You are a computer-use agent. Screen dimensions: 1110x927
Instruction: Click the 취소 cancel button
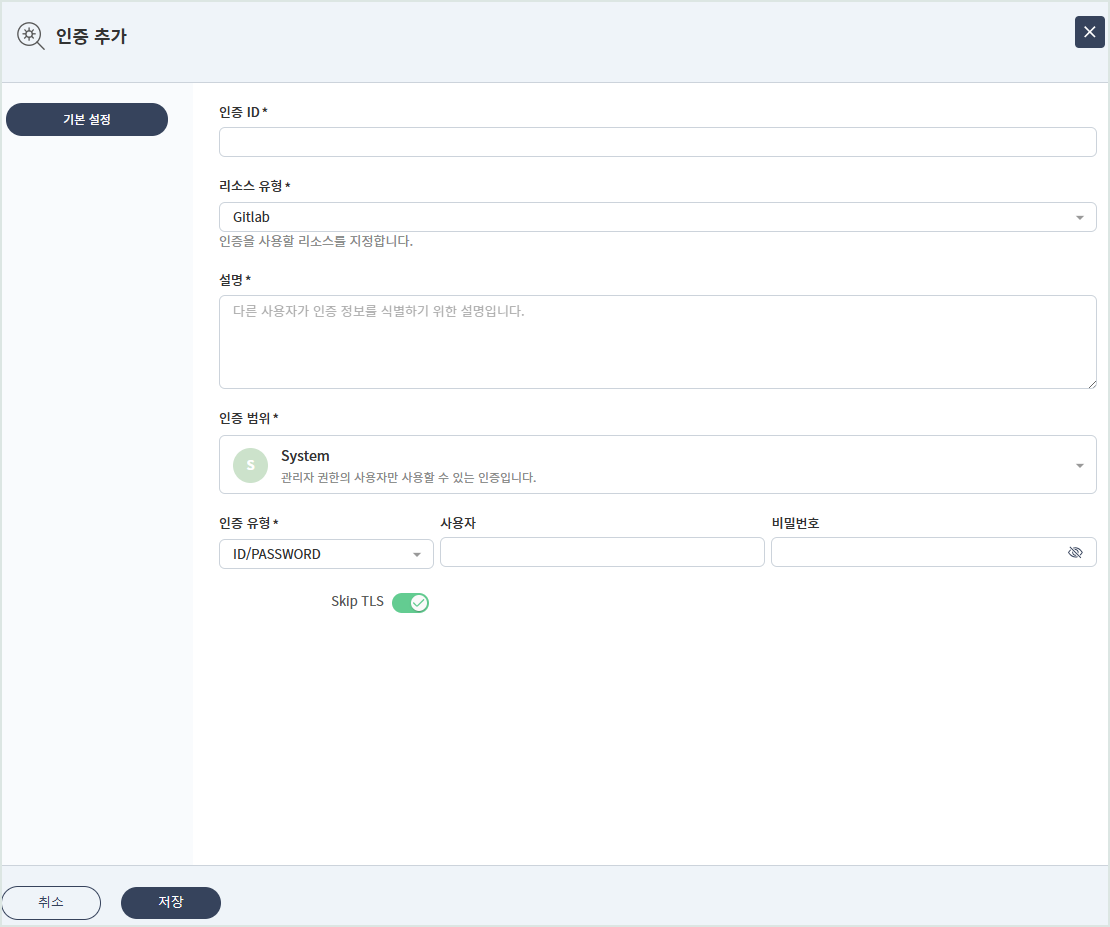point(51,902)
